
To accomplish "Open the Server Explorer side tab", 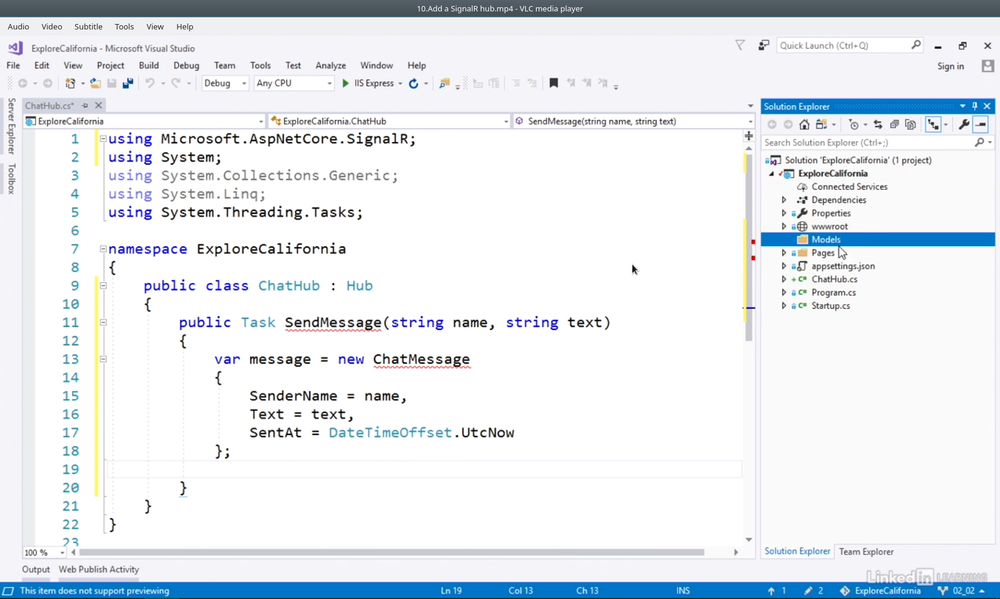I will click(x=11, y=126).
